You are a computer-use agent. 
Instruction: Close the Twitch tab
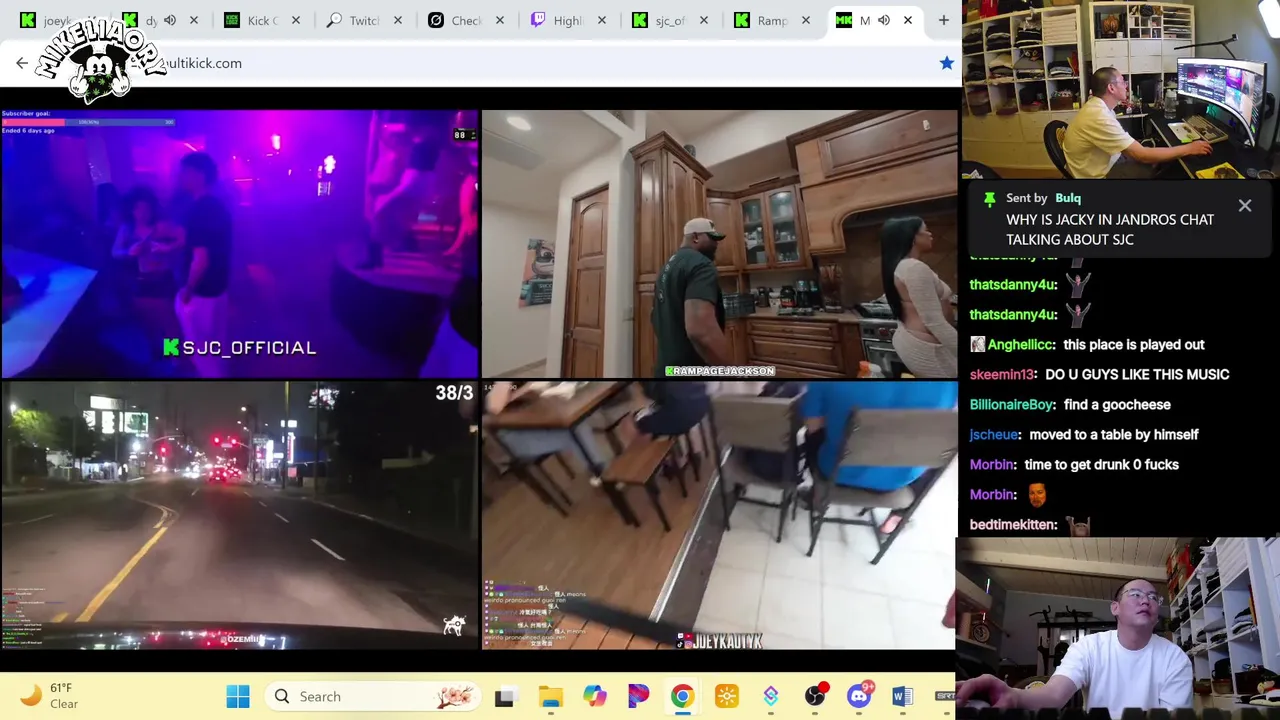tap(398, 20)
